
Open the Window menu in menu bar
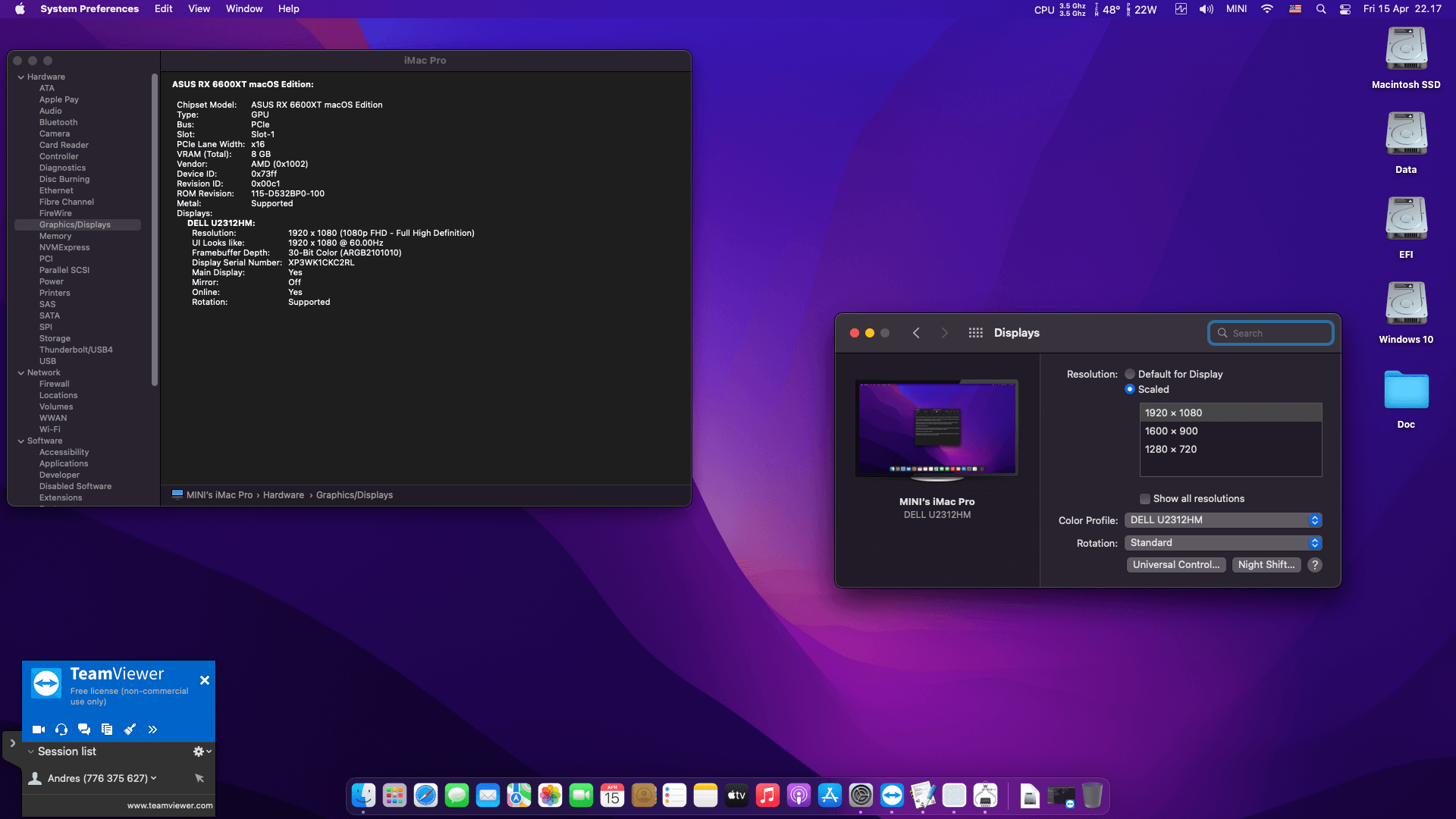pos(243,9)
